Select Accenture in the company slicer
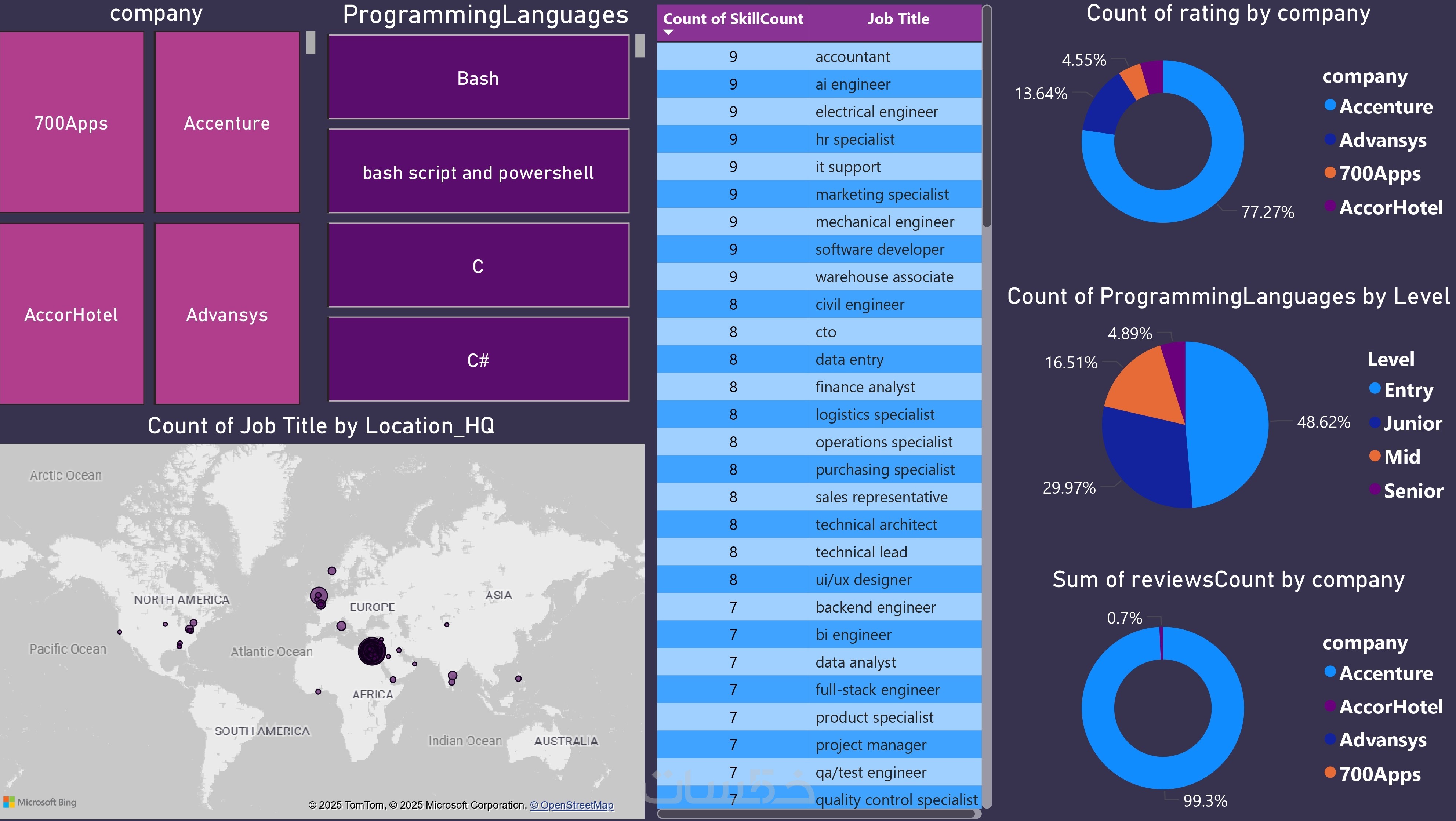 (227, 123)
